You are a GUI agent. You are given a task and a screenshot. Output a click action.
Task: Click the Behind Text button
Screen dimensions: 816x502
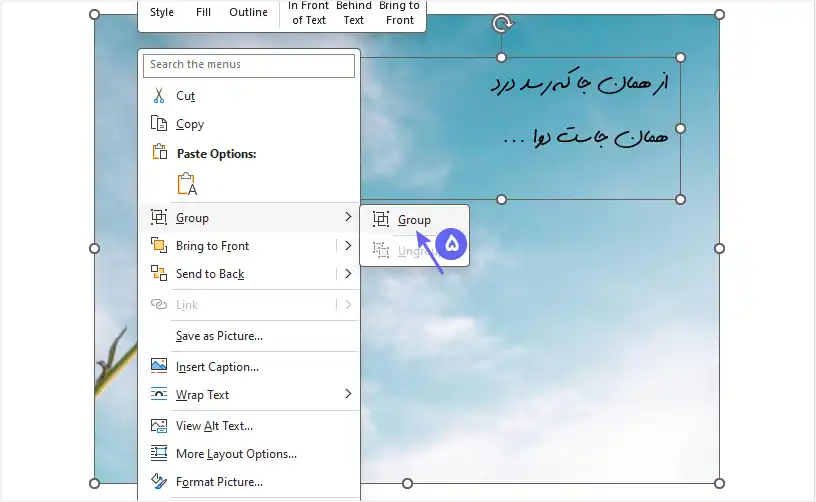click(x=354, y=13)
